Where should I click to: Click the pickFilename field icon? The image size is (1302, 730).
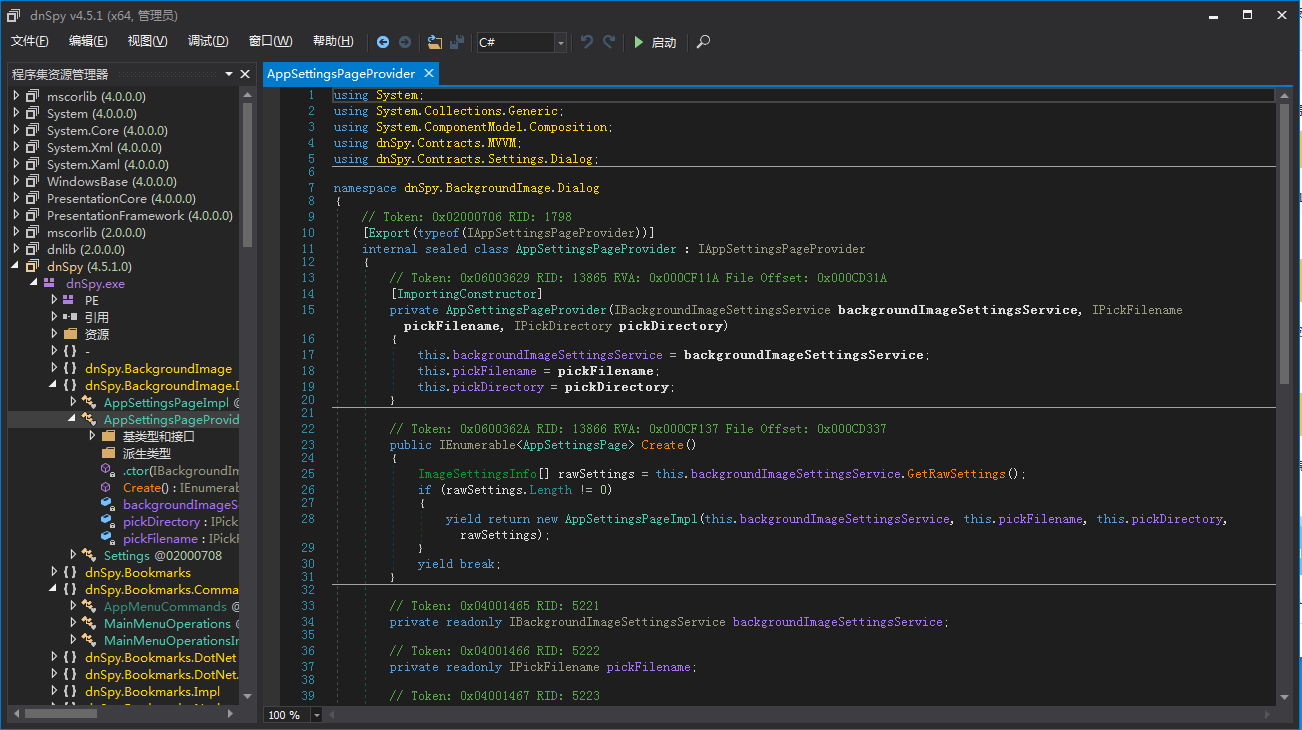107,538
